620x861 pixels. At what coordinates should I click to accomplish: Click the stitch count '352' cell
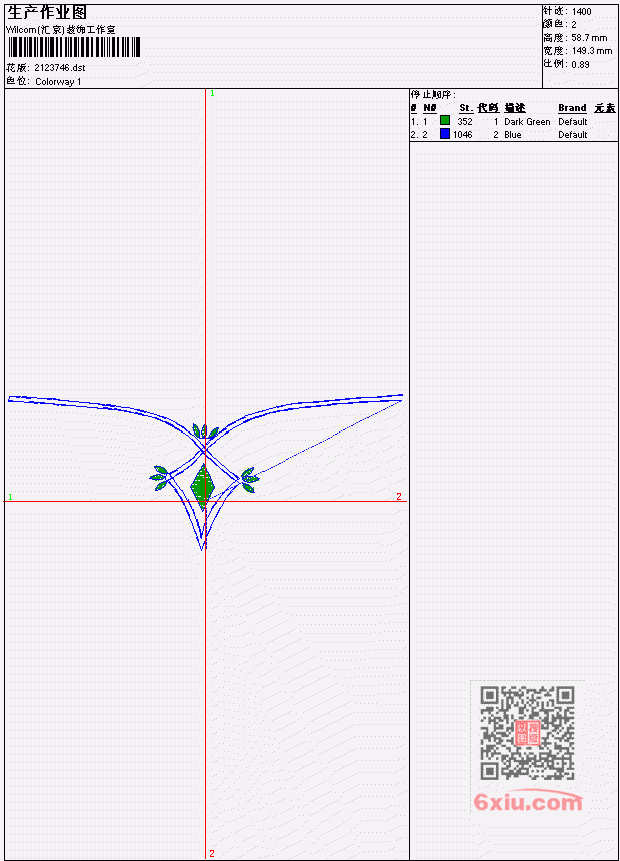click(x=465, y=121)
